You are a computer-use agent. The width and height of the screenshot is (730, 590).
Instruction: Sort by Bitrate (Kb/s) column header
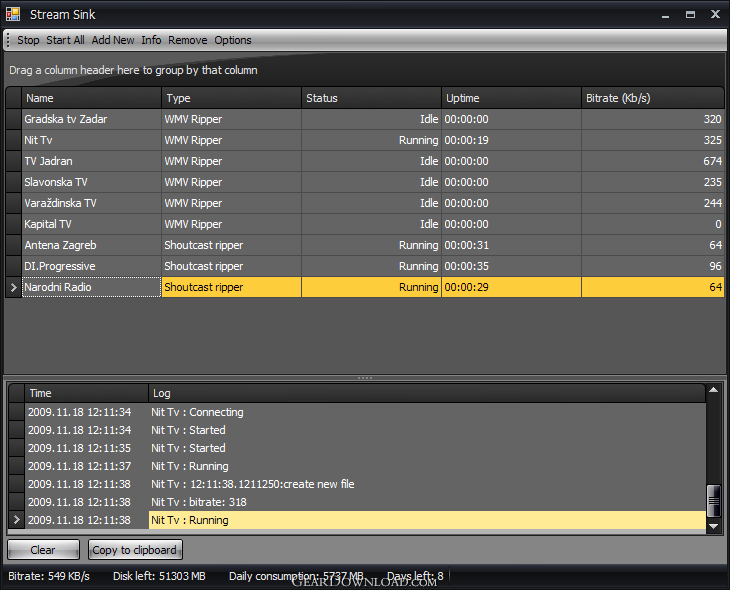click(653, 98)
